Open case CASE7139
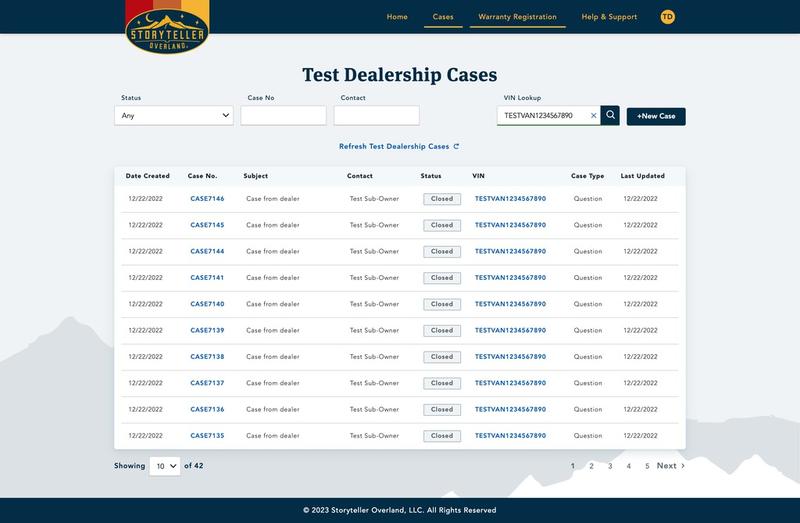 coord(207,331)
